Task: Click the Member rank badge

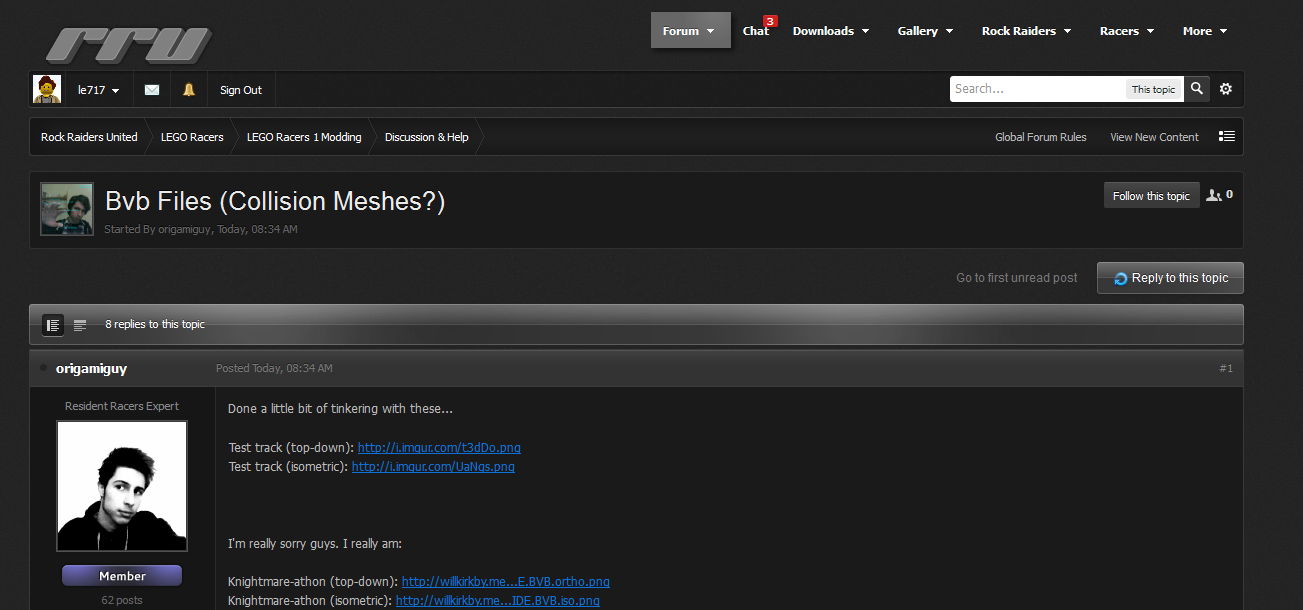Action: pyautogui.click(x=122, y=576)
